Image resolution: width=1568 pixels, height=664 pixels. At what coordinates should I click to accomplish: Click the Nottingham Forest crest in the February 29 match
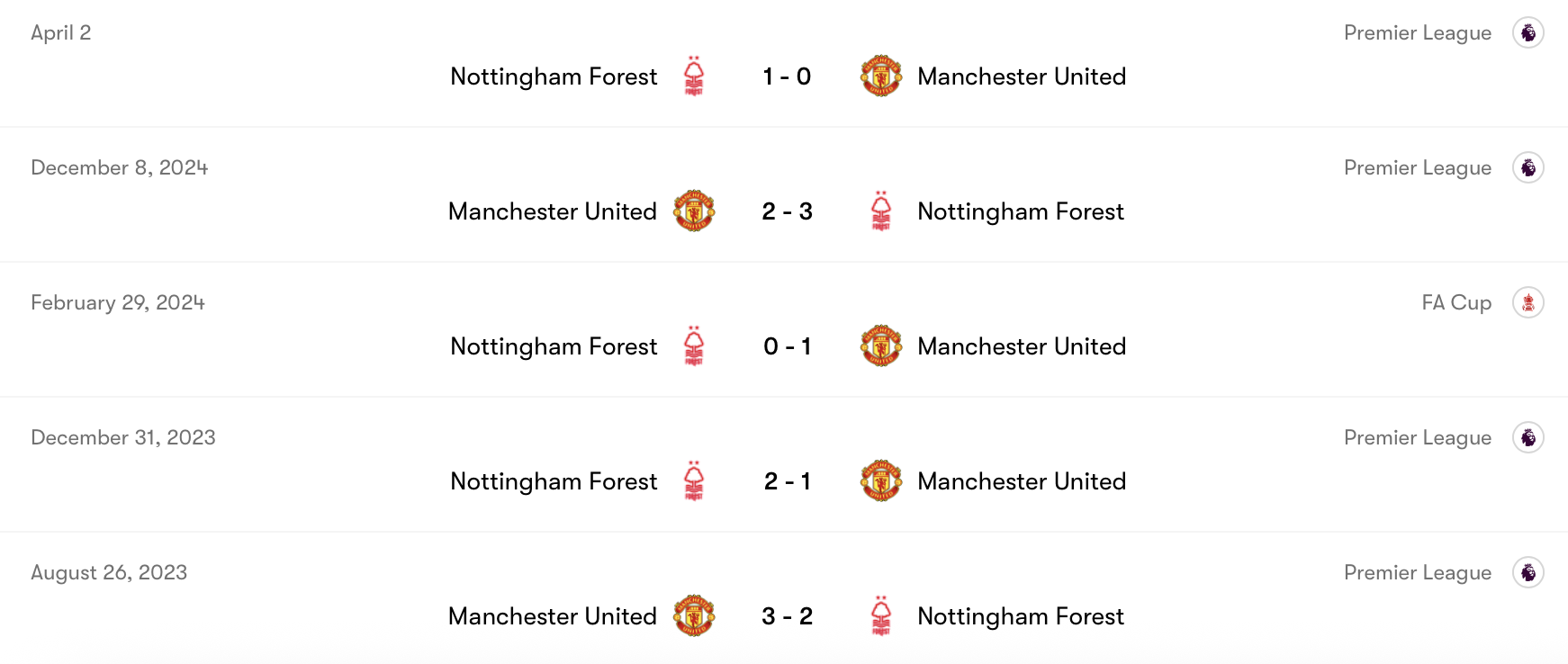coord(693,347)
